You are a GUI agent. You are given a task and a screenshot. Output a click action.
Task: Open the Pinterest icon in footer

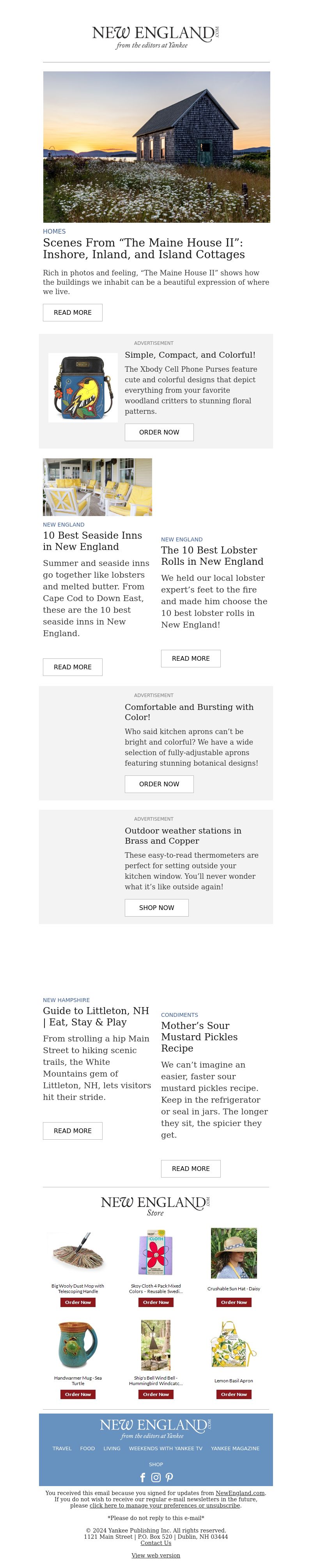(x=169, y=1477)
